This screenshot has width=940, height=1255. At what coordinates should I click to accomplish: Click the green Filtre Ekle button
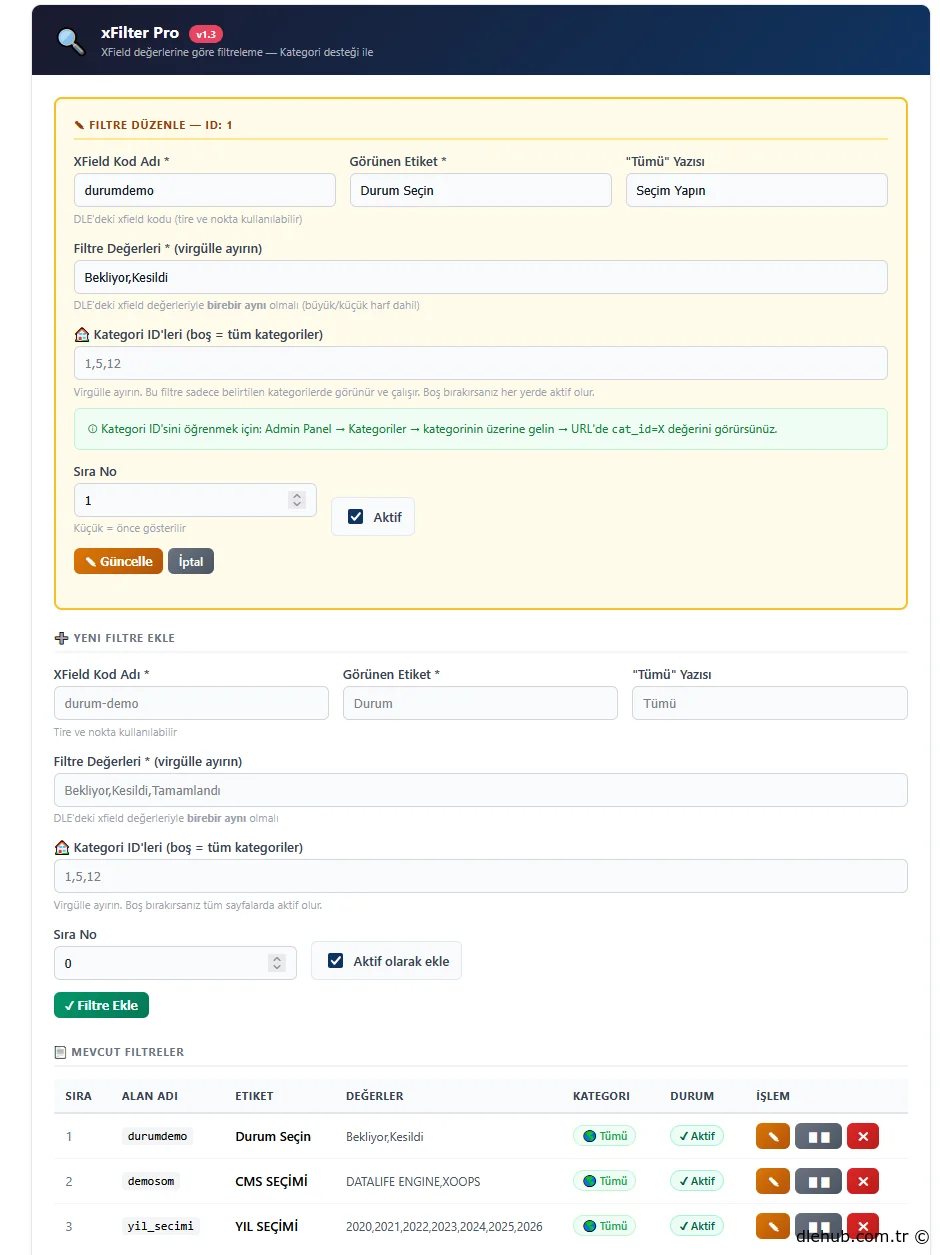point(101,1005)
